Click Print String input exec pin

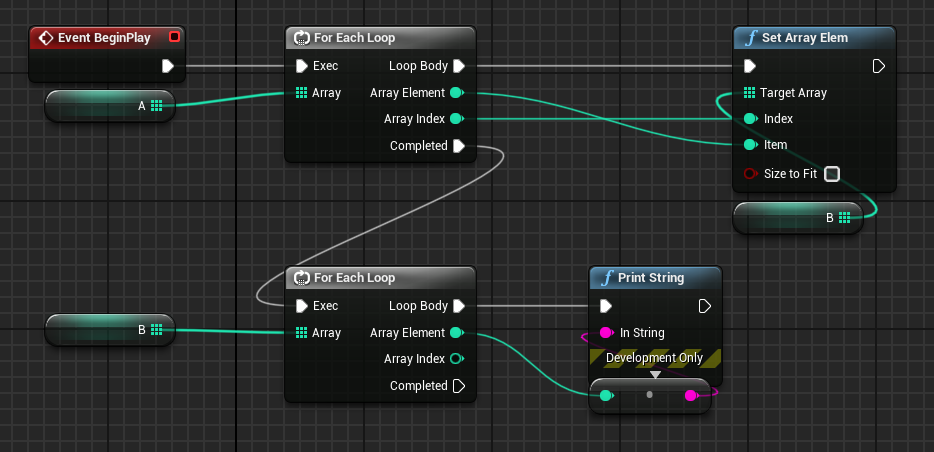point(606,306)
